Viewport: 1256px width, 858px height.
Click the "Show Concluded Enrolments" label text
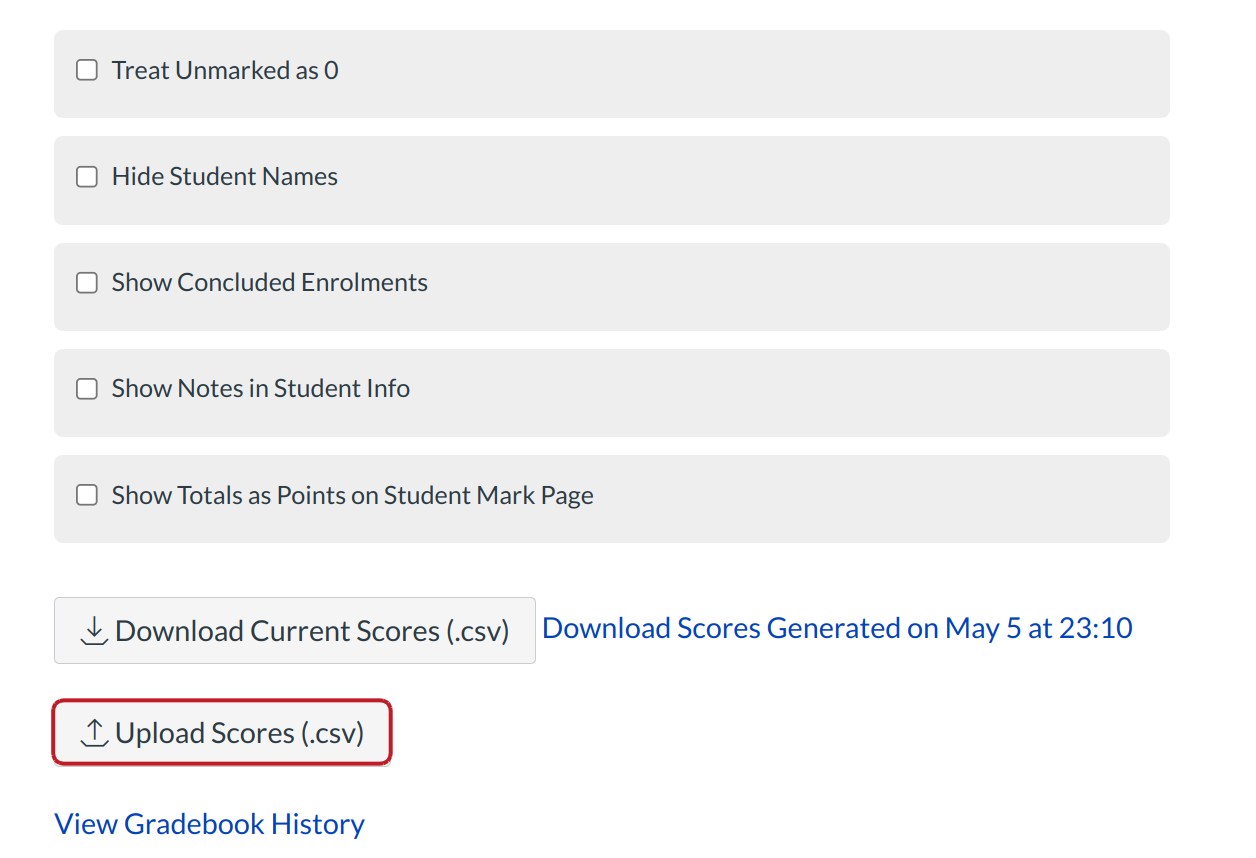270,283
